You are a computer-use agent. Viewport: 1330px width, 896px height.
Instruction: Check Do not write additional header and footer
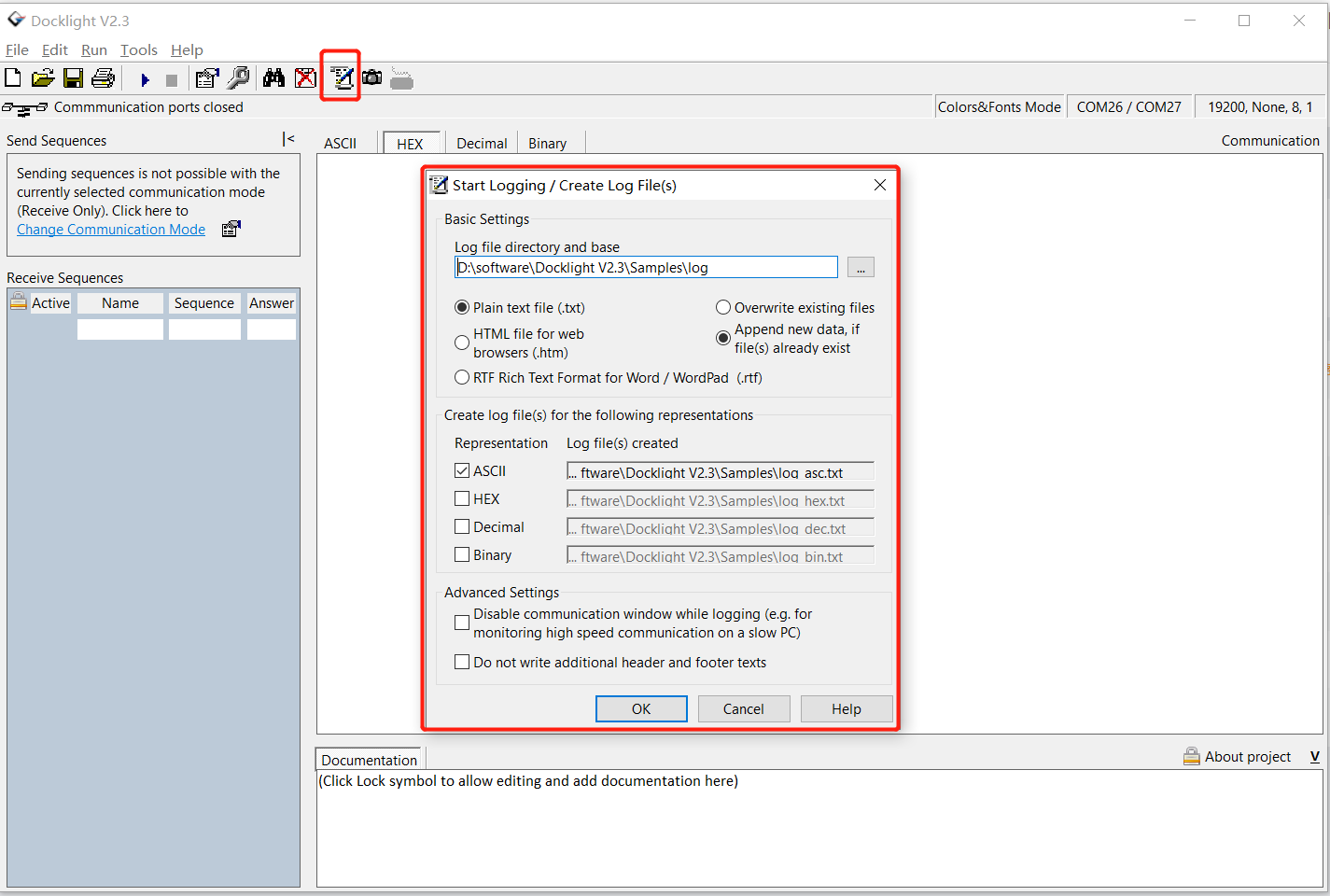462,662
